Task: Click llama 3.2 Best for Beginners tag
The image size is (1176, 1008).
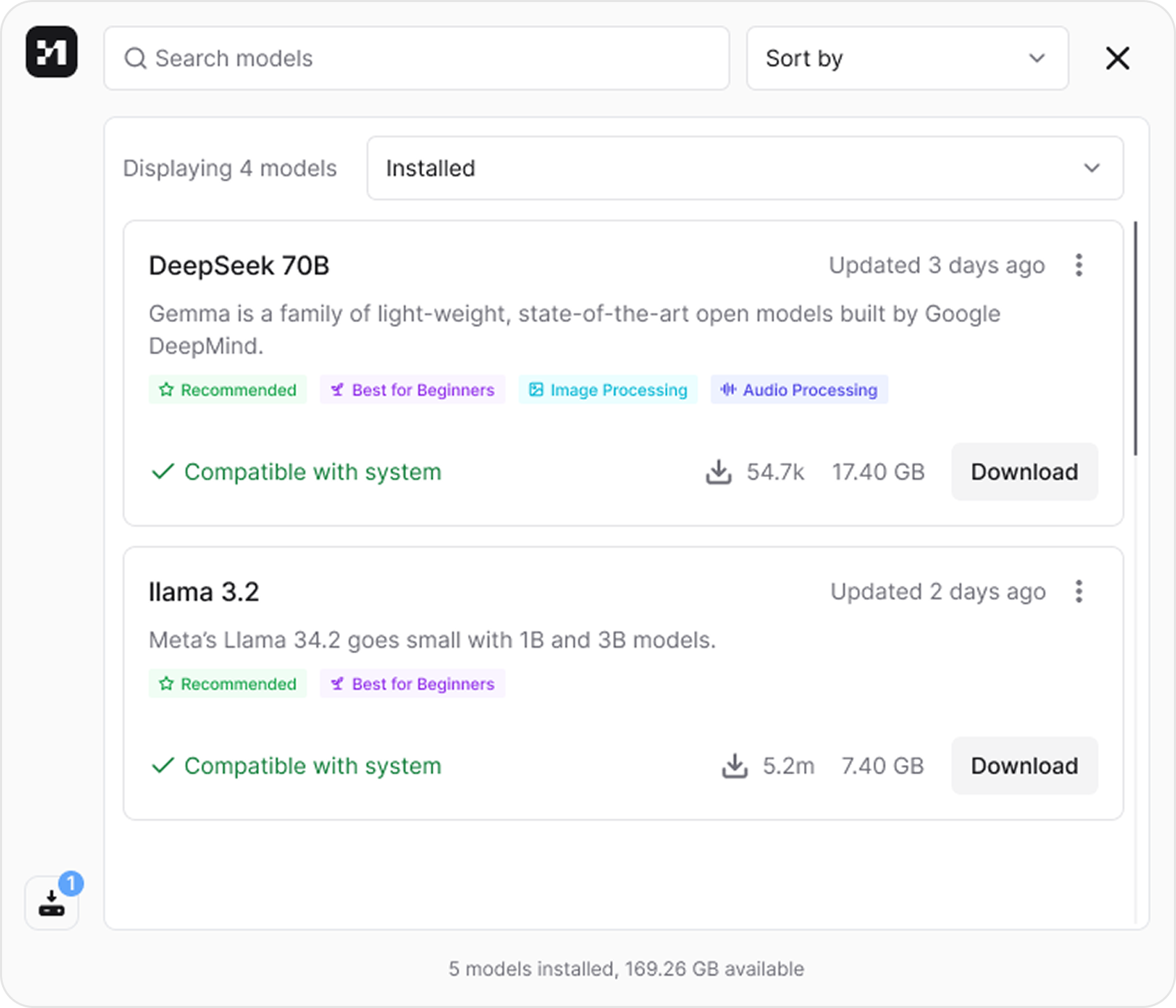Action: click(412, 684)
